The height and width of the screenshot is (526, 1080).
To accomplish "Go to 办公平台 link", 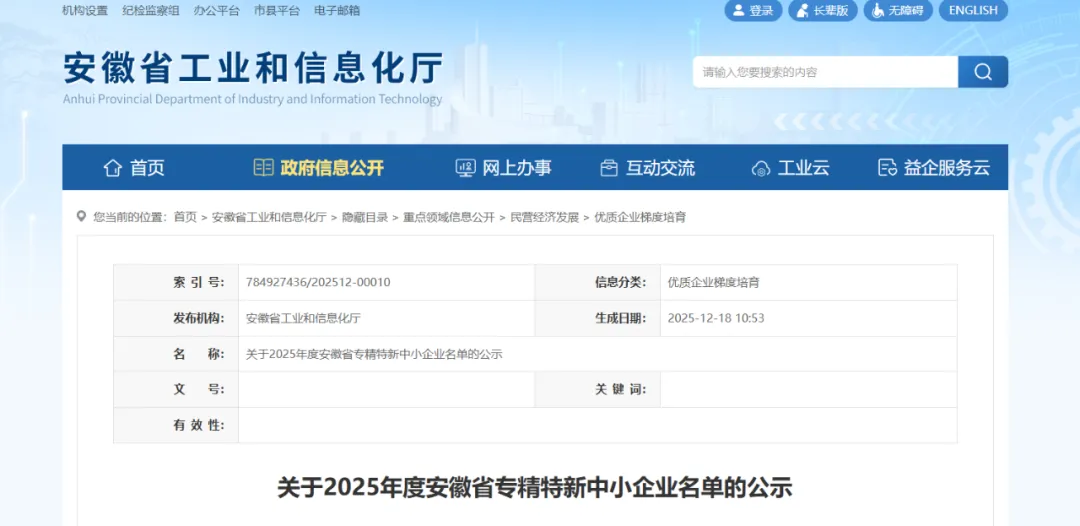I will pos(217,11).
